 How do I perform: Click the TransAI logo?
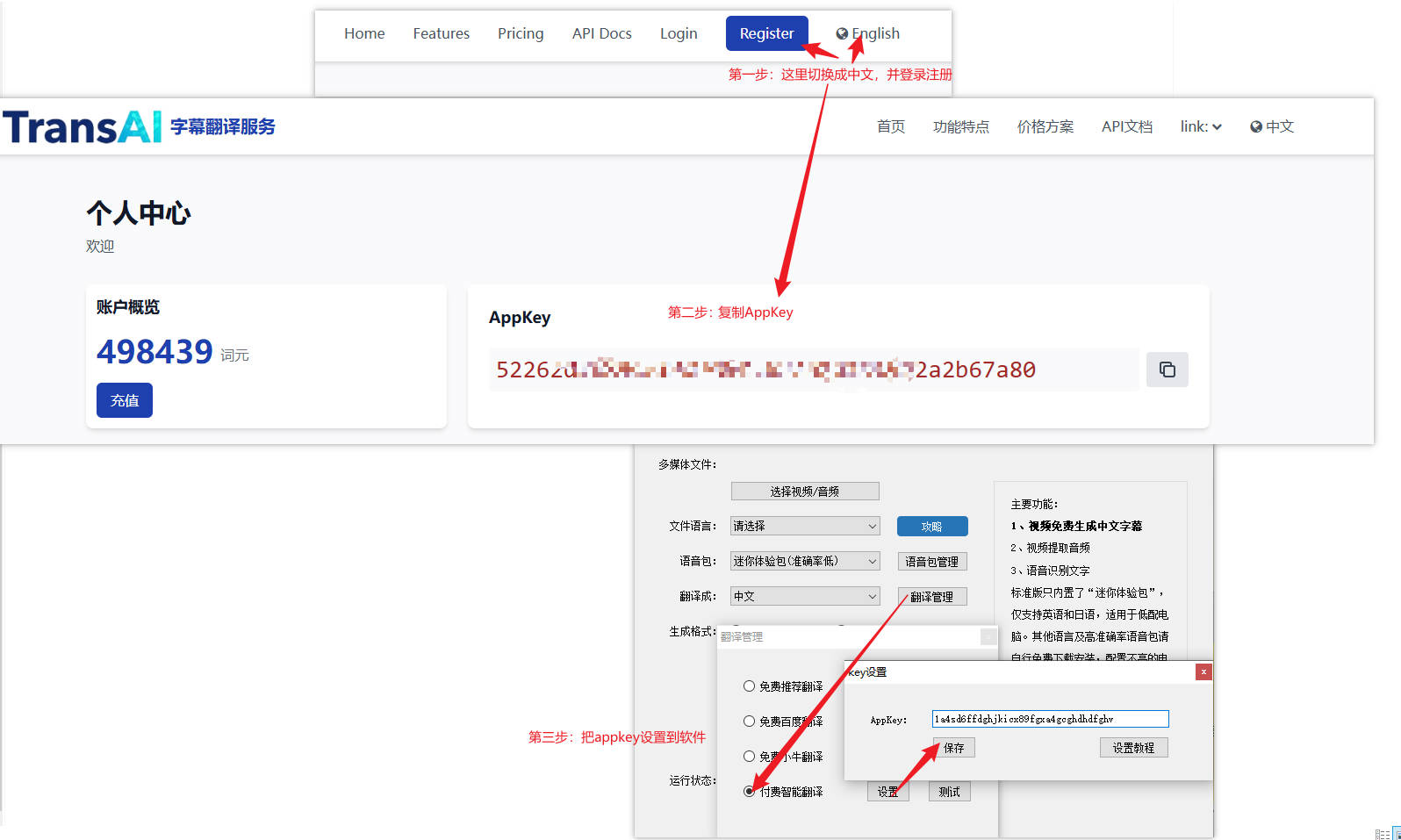point(83,126)
